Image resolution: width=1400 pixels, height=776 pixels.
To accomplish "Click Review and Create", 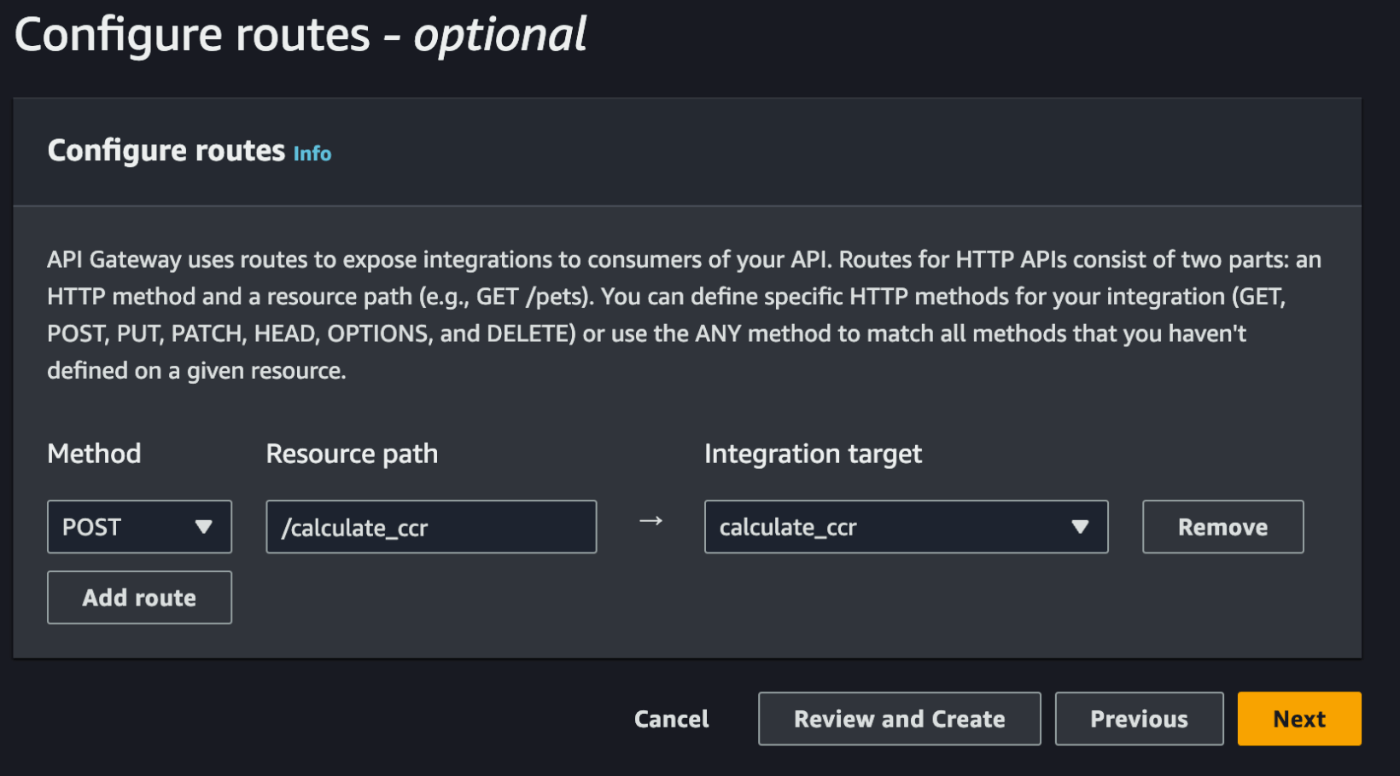I will [899, 719].
